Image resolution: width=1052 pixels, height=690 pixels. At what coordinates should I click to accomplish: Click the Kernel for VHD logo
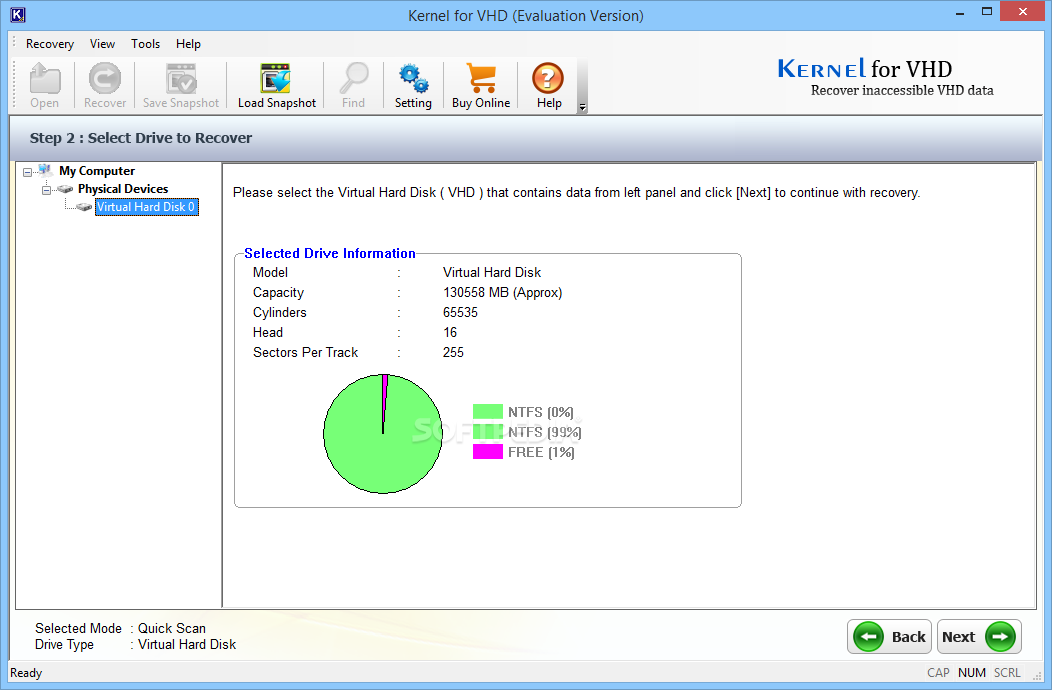[x=885, y=78]
